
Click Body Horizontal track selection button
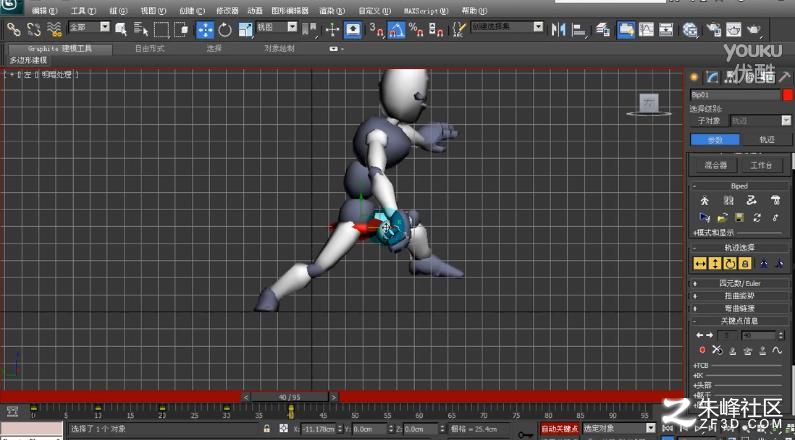pyautogui.click(x=700, y=263)
